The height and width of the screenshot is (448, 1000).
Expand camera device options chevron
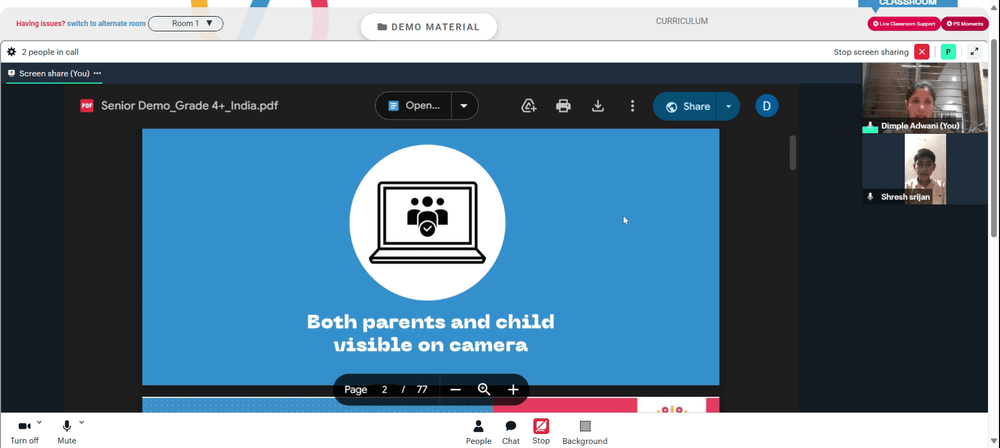point(39,422)
